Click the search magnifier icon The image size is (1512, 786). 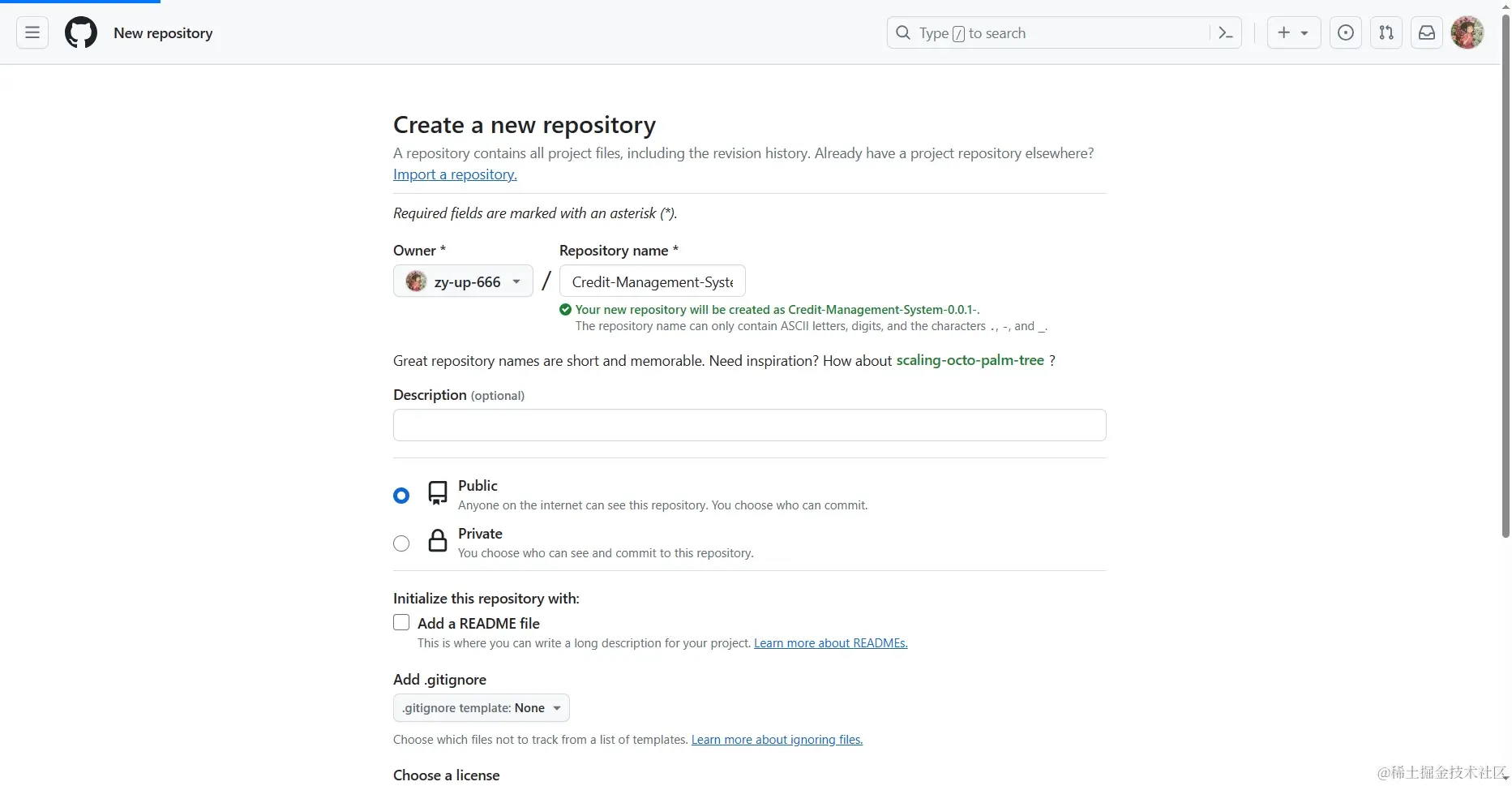(903, 33)
